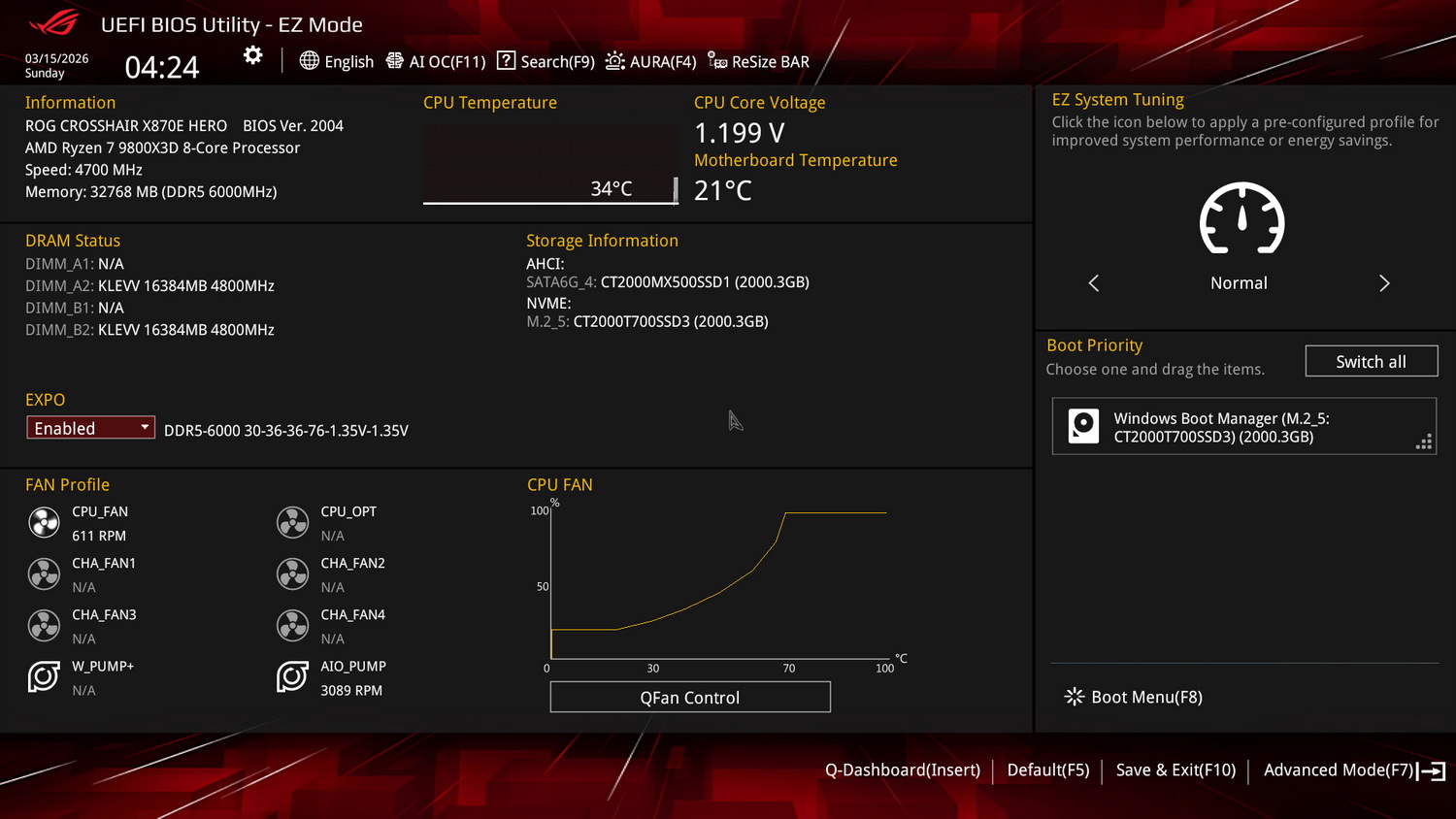Click the AURA lighting icon
The width and height of the screenshot is (1456, 819).
point(614,61)
